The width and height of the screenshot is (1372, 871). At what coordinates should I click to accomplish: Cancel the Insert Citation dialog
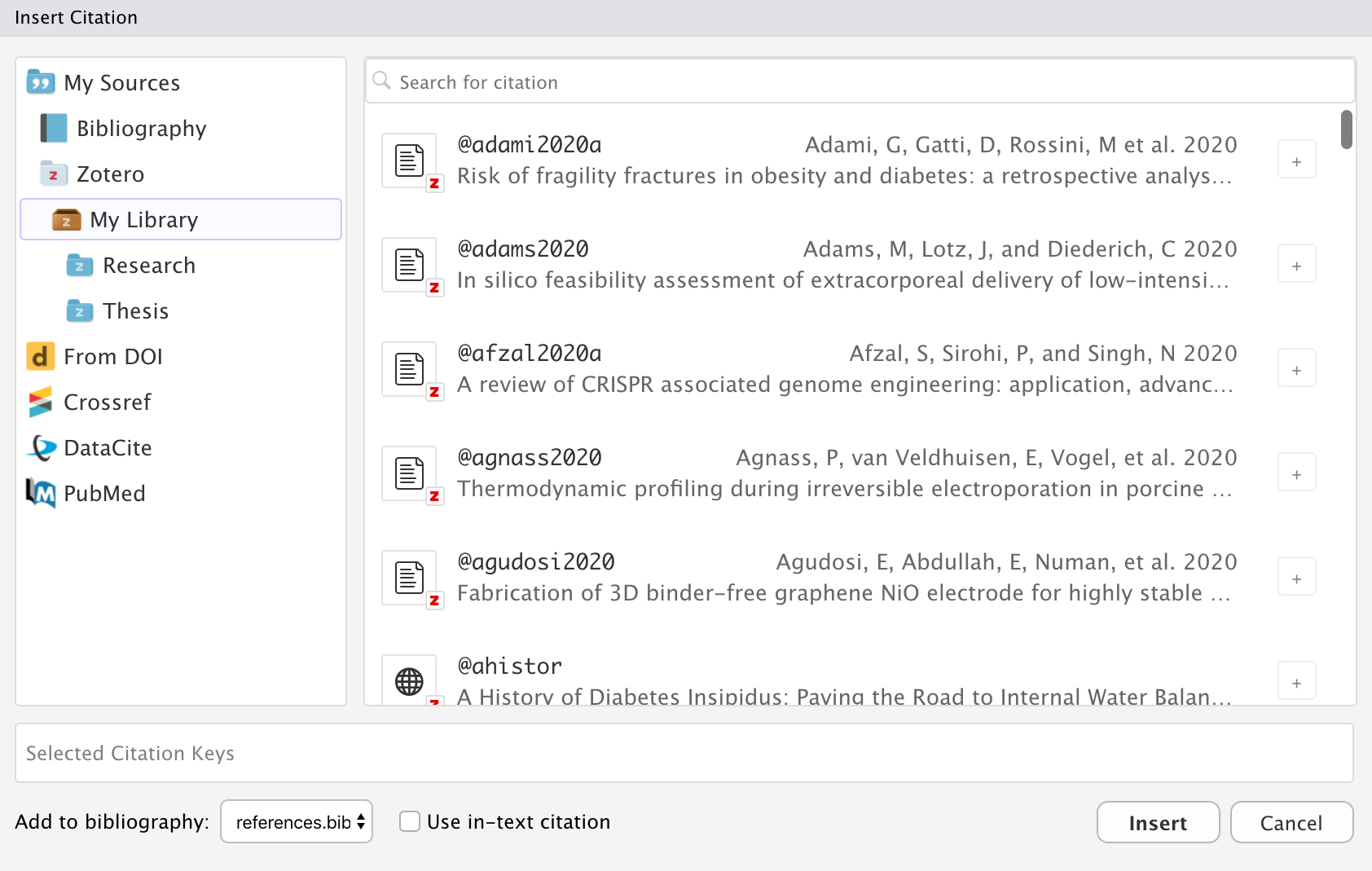(x=1291, y=822)
